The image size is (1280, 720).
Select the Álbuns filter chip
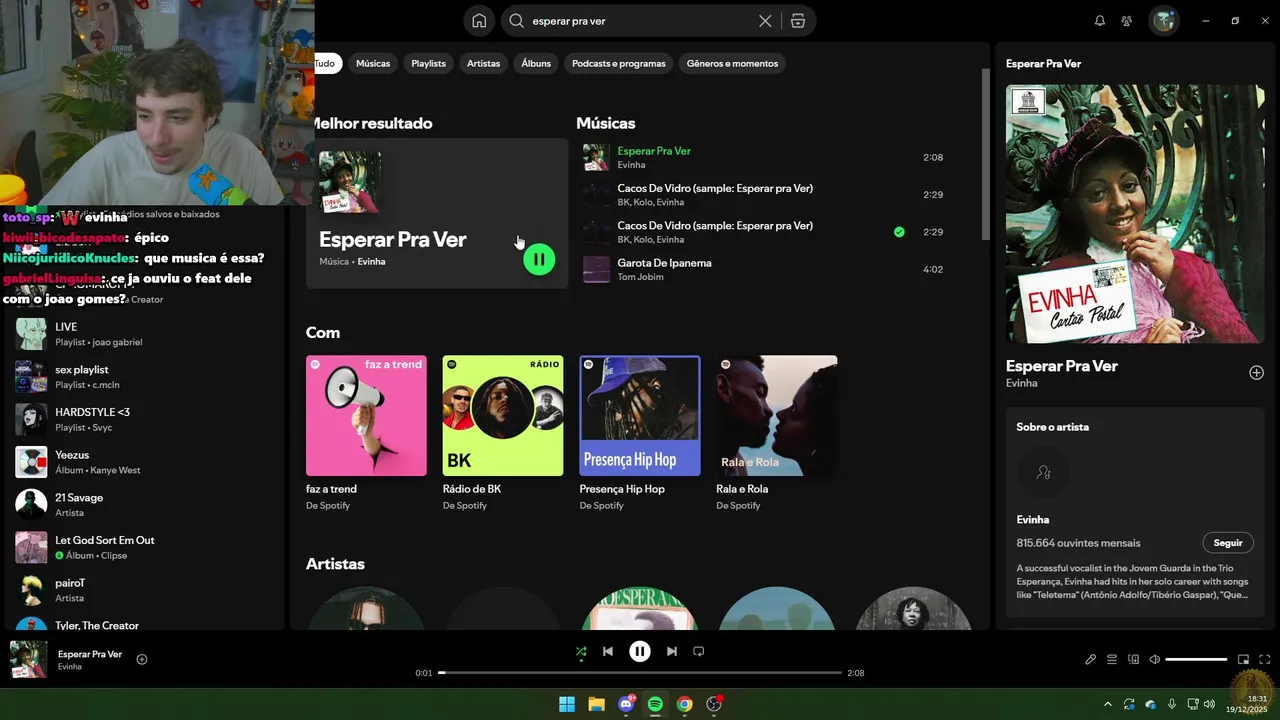coord(536,63)
